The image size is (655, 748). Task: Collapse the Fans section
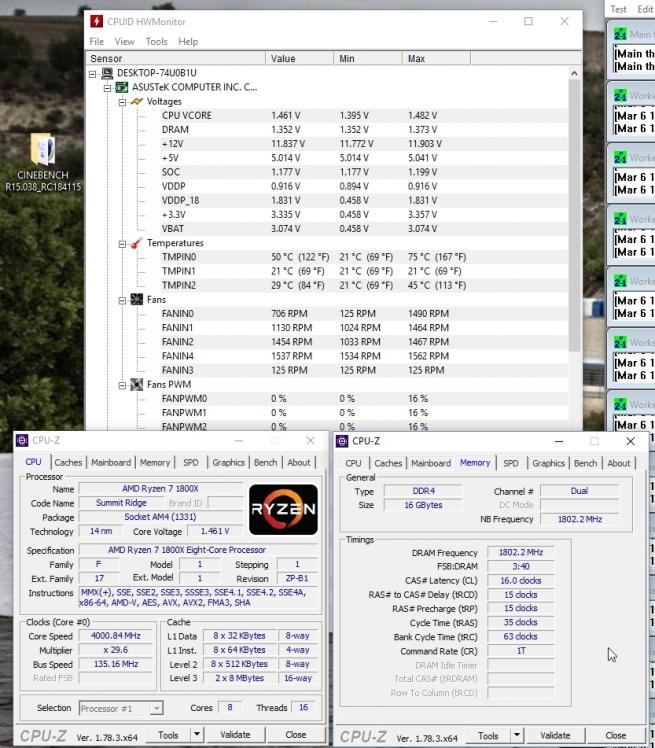(x=122, y=301)
